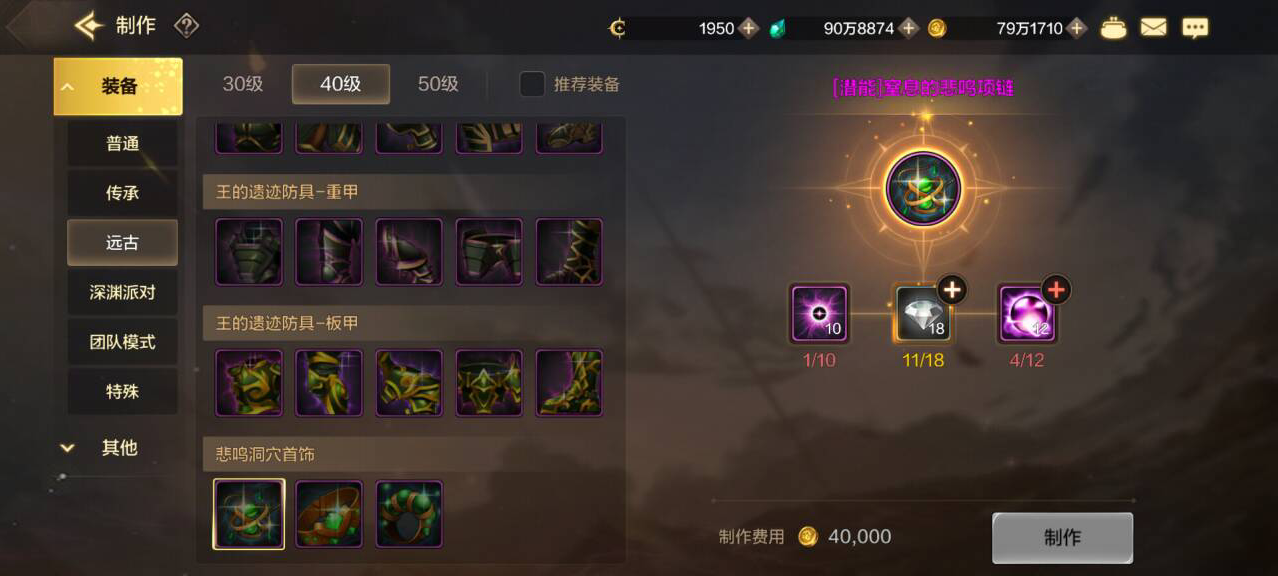1278x576 pixels.
Task: Click the 制作 craft button
Action: click(x=1062, y=538)
